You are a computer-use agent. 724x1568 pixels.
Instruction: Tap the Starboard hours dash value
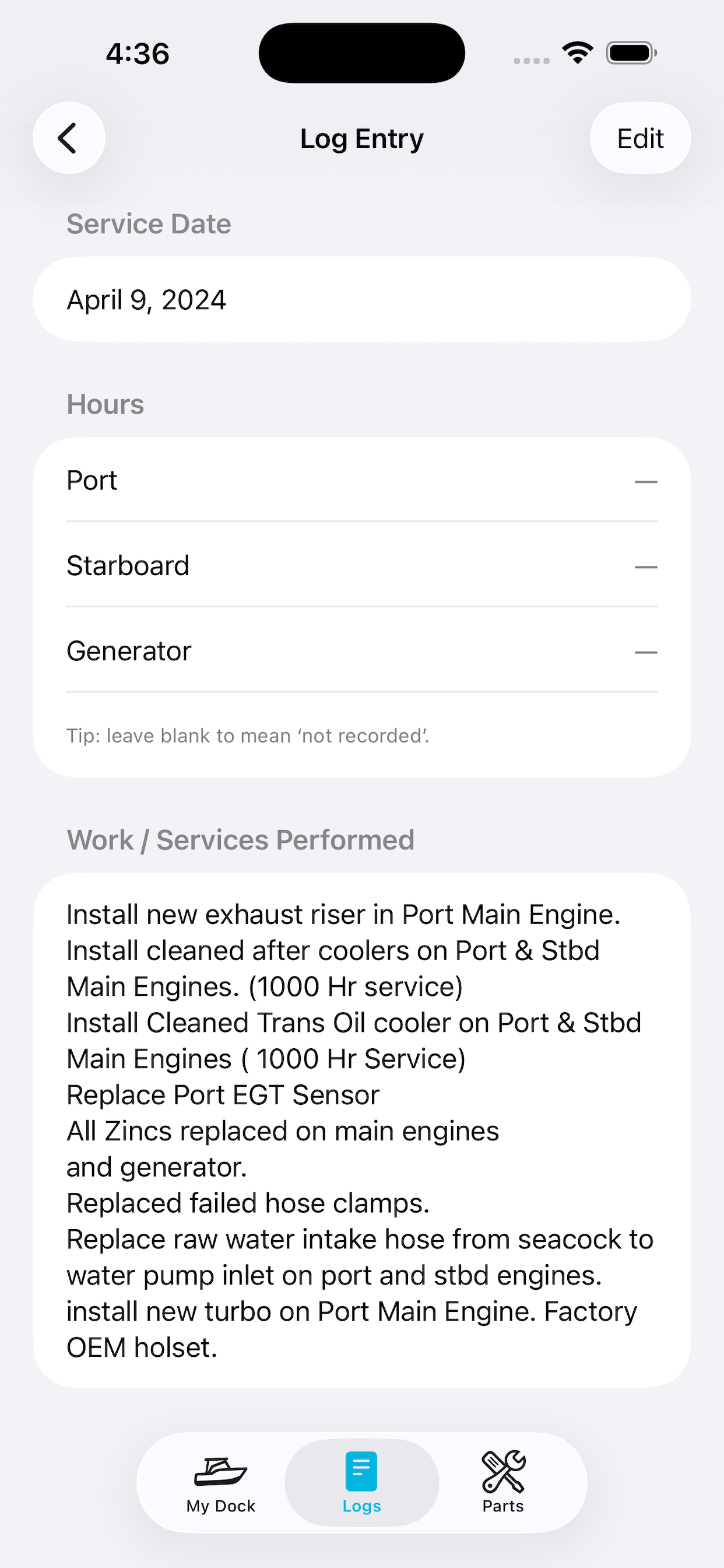pos(645,566)
